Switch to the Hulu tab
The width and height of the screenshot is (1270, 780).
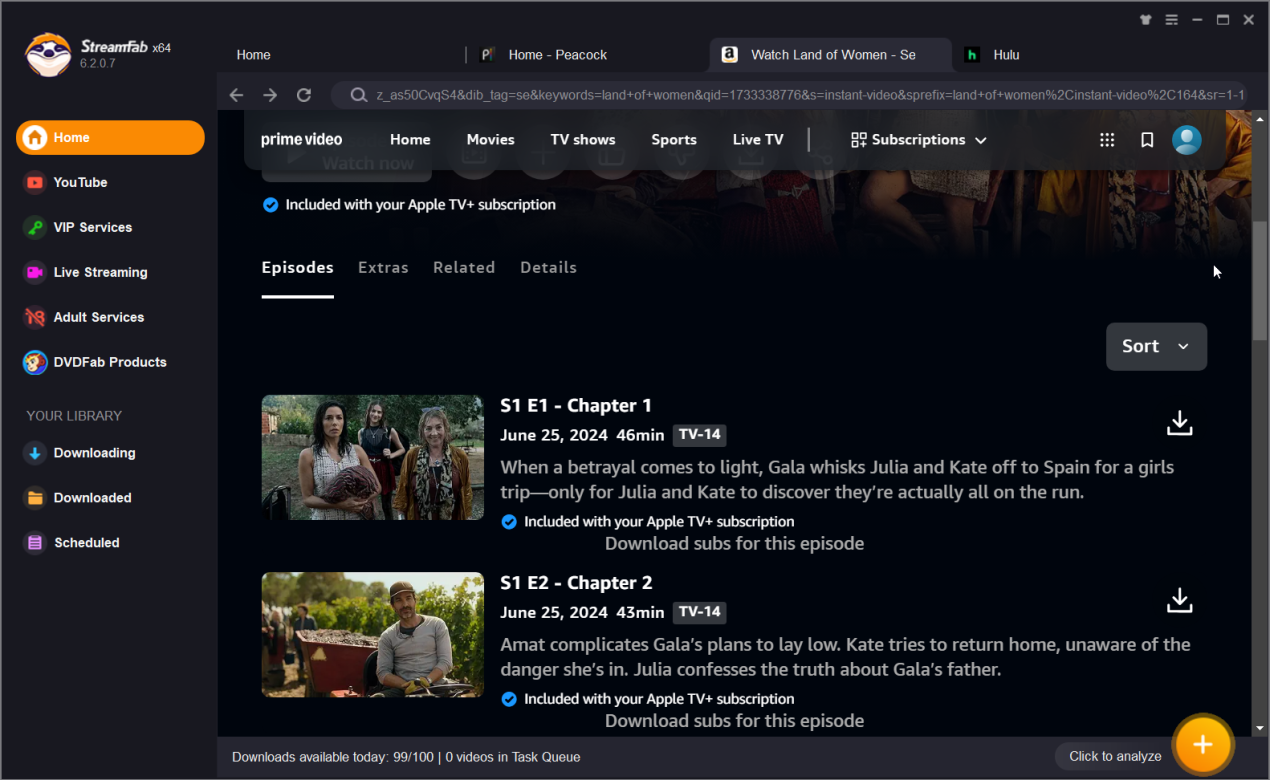coord(1006,55)
